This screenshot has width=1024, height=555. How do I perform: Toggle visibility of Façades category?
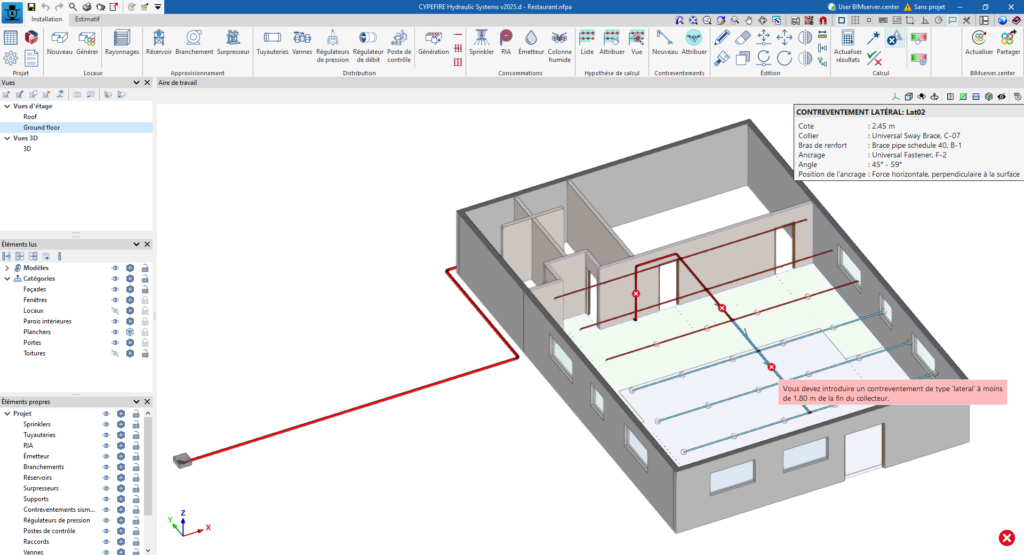(x=115, y=289)
